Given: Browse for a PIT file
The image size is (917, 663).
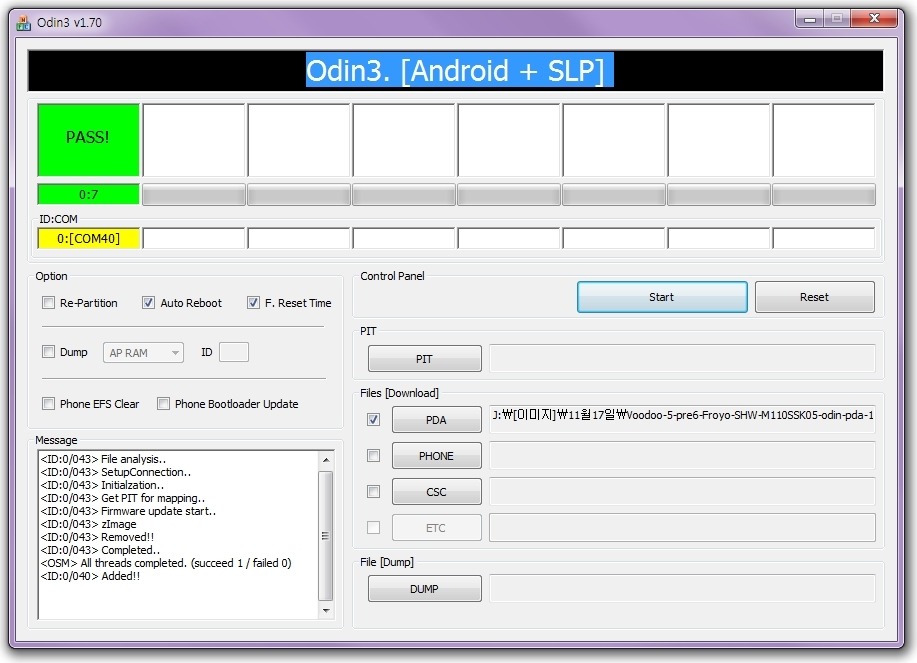Looking at the screenshot, I should (425, 358).
